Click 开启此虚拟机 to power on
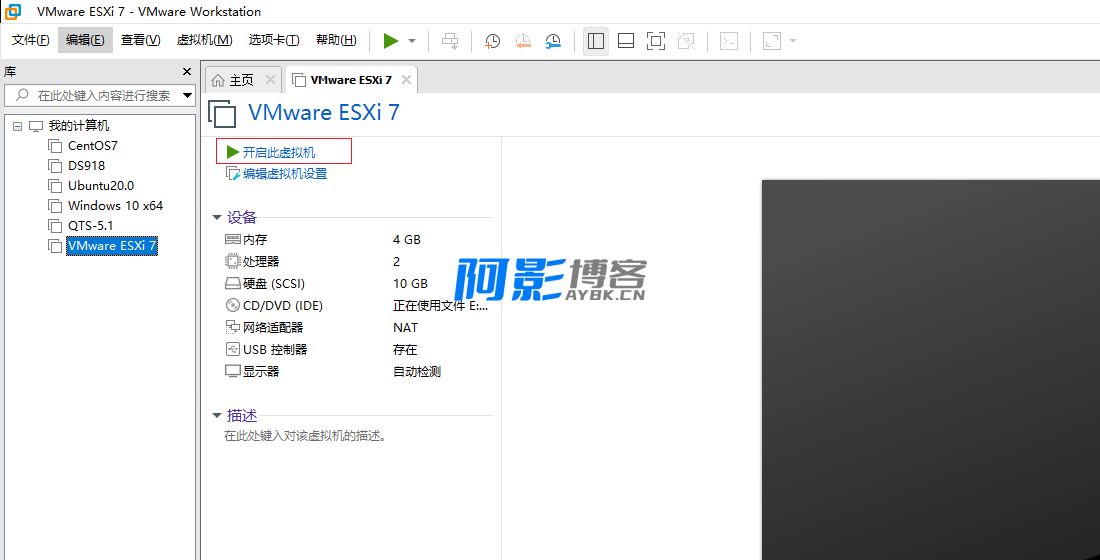The height and width of the screenshot is (560, 1100). [x=278, y=152]
